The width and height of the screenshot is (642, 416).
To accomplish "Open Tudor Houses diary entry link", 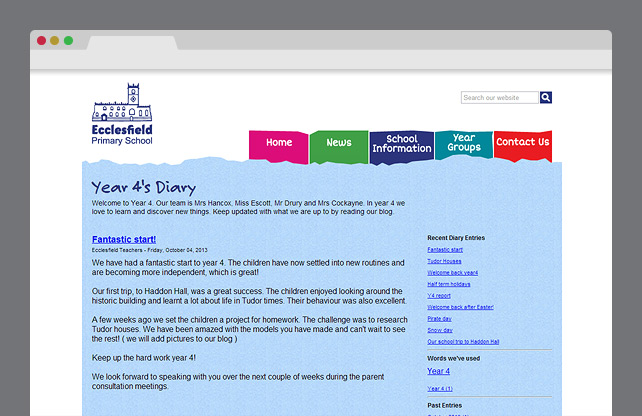I will tap(444, 261).
